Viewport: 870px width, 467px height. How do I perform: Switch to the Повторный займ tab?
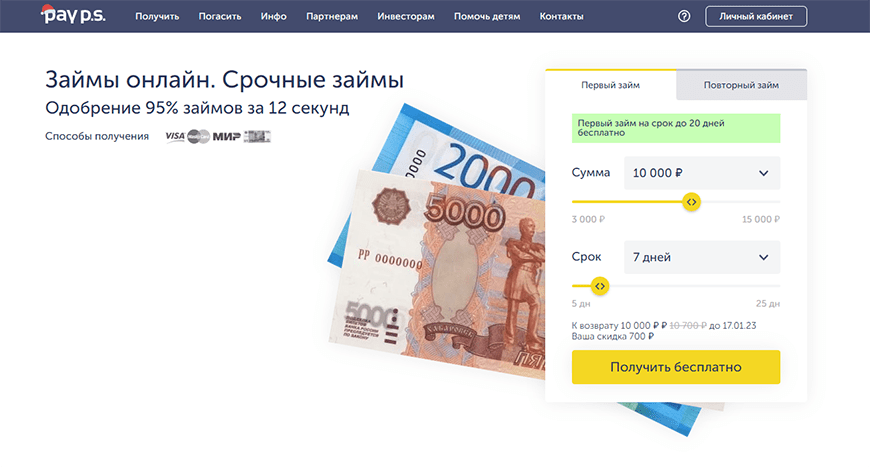741,85
